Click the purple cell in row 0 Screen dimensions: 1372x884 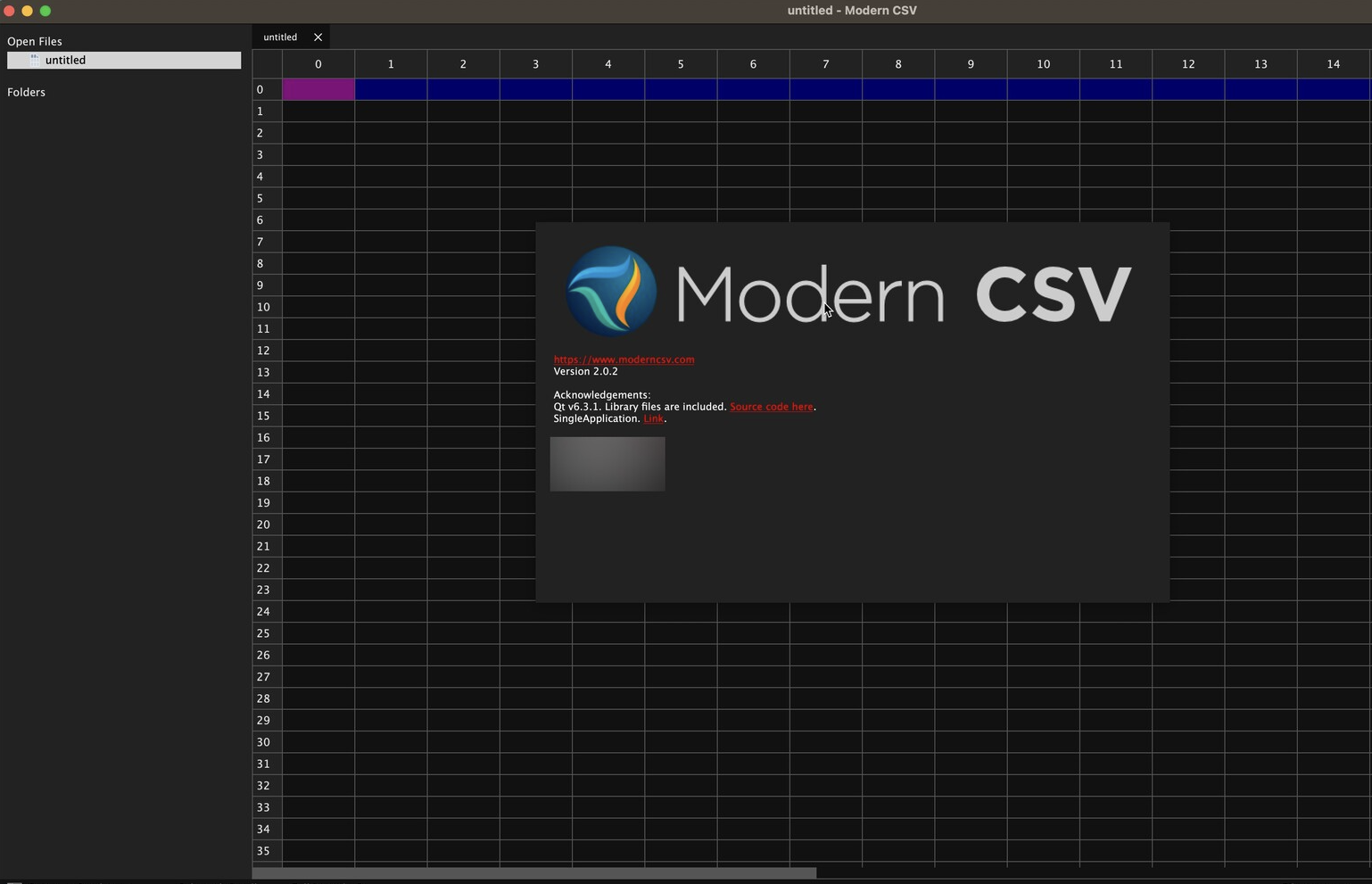(318, 89)
